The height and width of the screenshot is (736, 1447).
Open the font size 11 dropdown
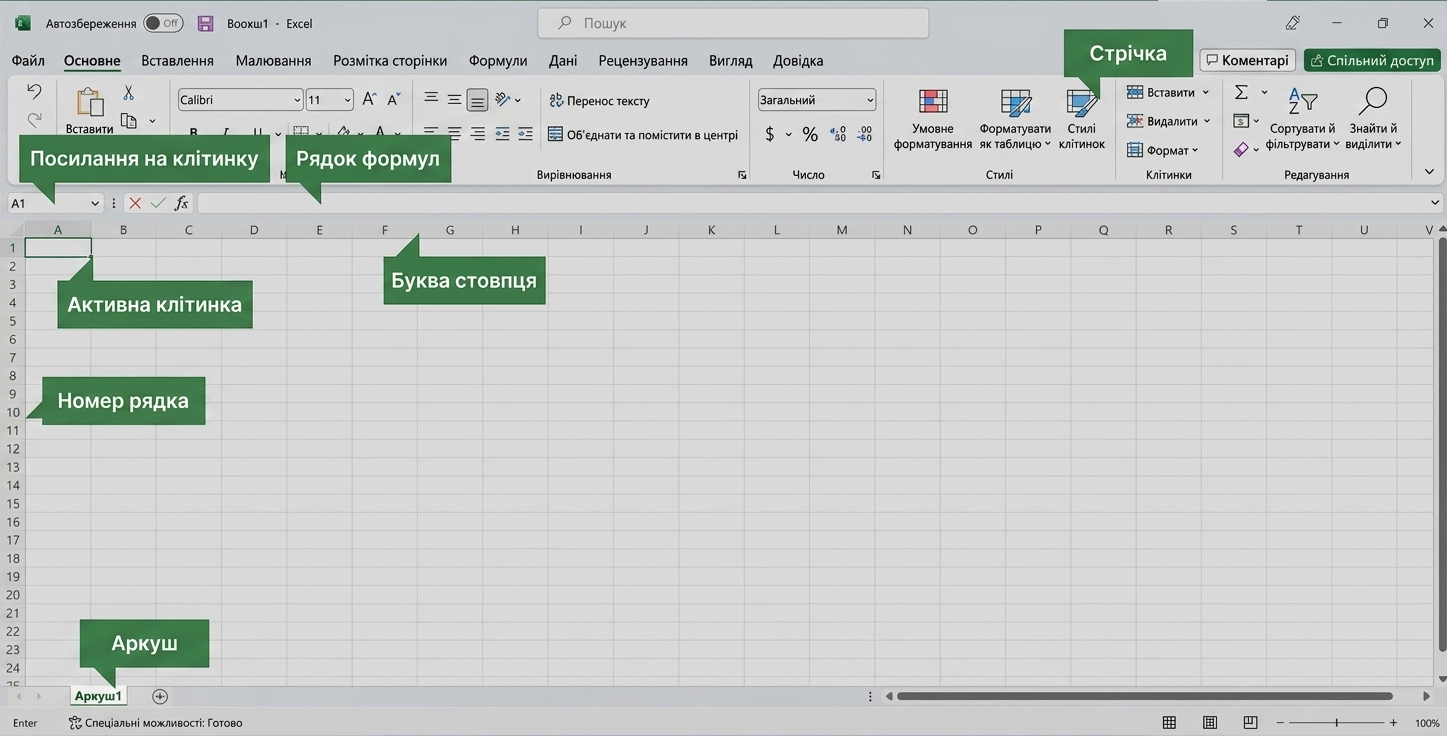pos(347,100)
